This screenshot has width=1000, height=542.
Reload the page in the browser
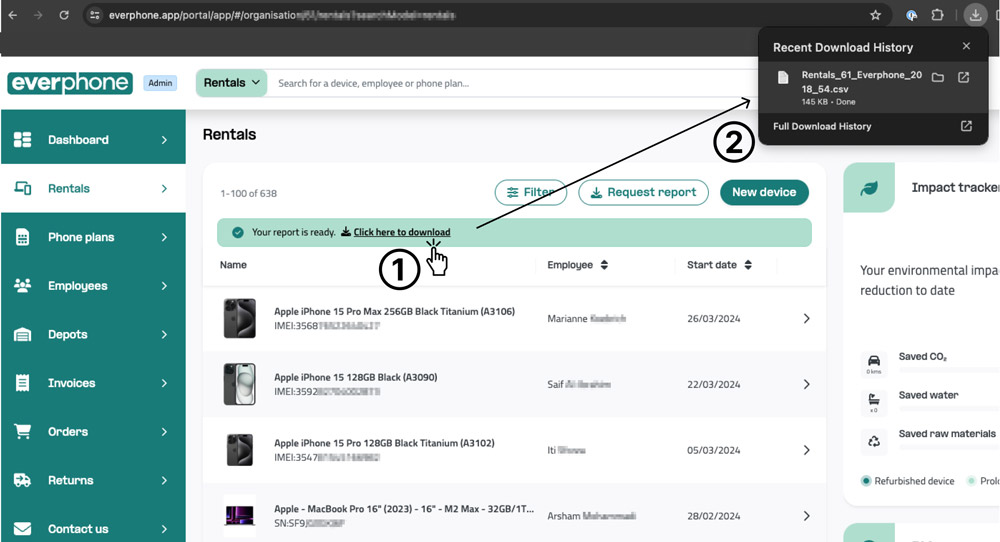(64, 15)
